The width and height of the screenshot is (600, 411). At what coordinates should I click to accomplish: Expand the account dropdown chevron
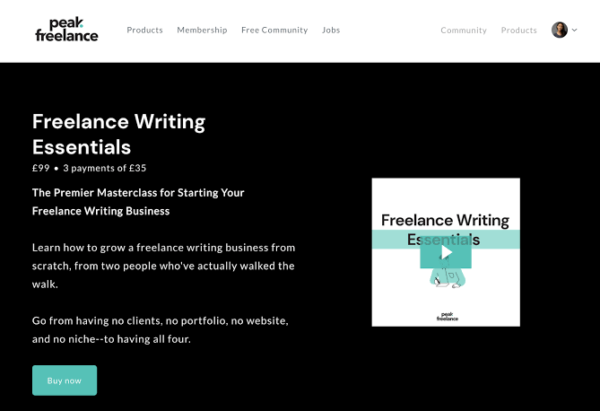[574, 30]
